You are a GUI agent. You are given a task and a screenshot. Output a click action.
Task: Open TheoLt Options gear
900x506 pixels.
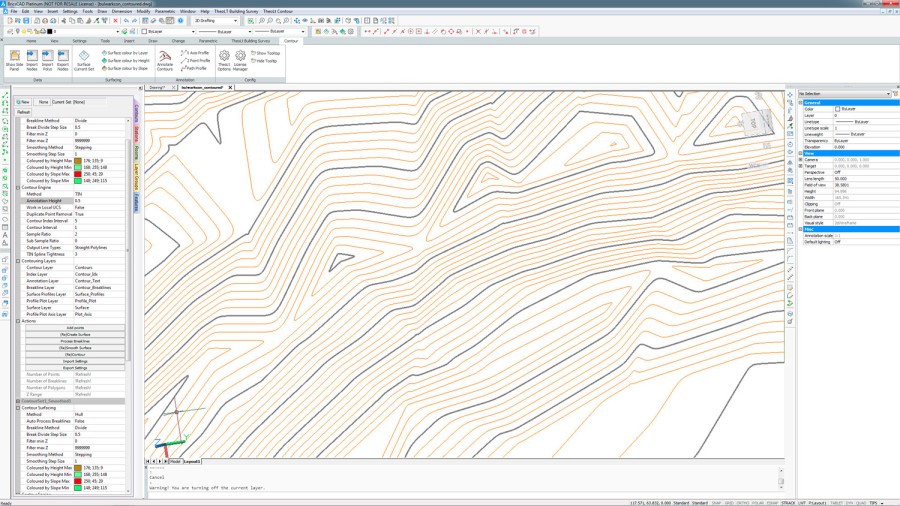(x=224, y=60)
